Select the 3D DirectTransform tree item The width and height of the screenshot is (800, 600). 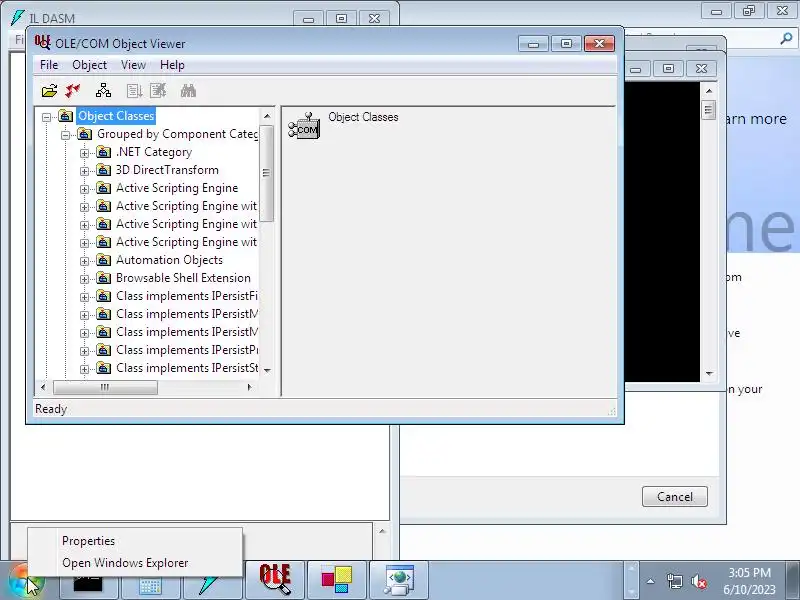pyautogui.click(x=167, y=170)
